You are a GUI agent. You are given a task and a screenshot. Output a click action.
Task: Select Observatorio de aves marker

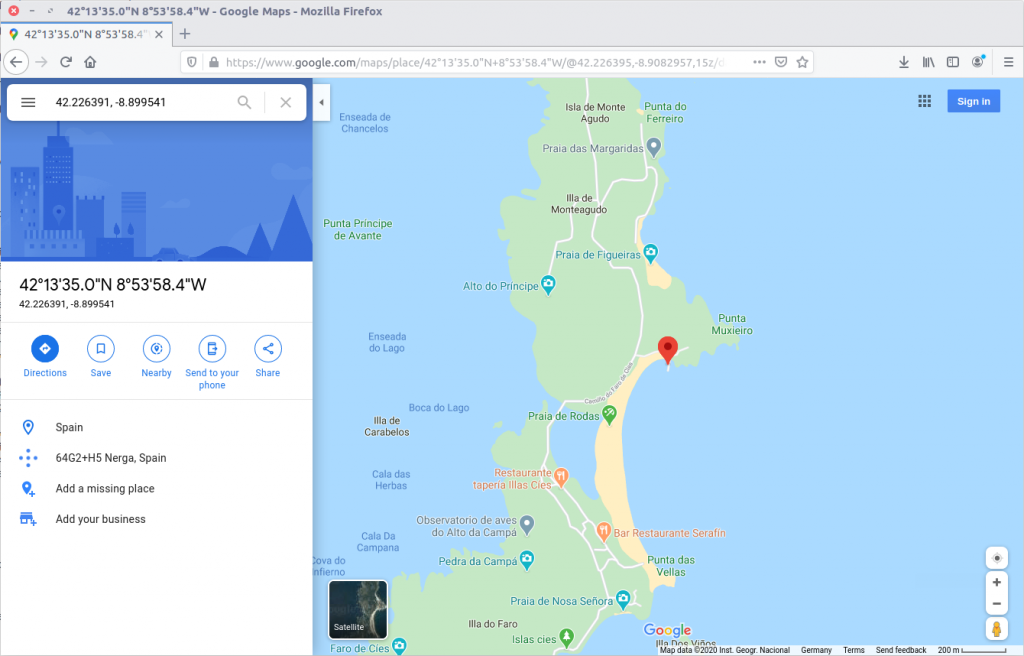(x=527, y=524)
